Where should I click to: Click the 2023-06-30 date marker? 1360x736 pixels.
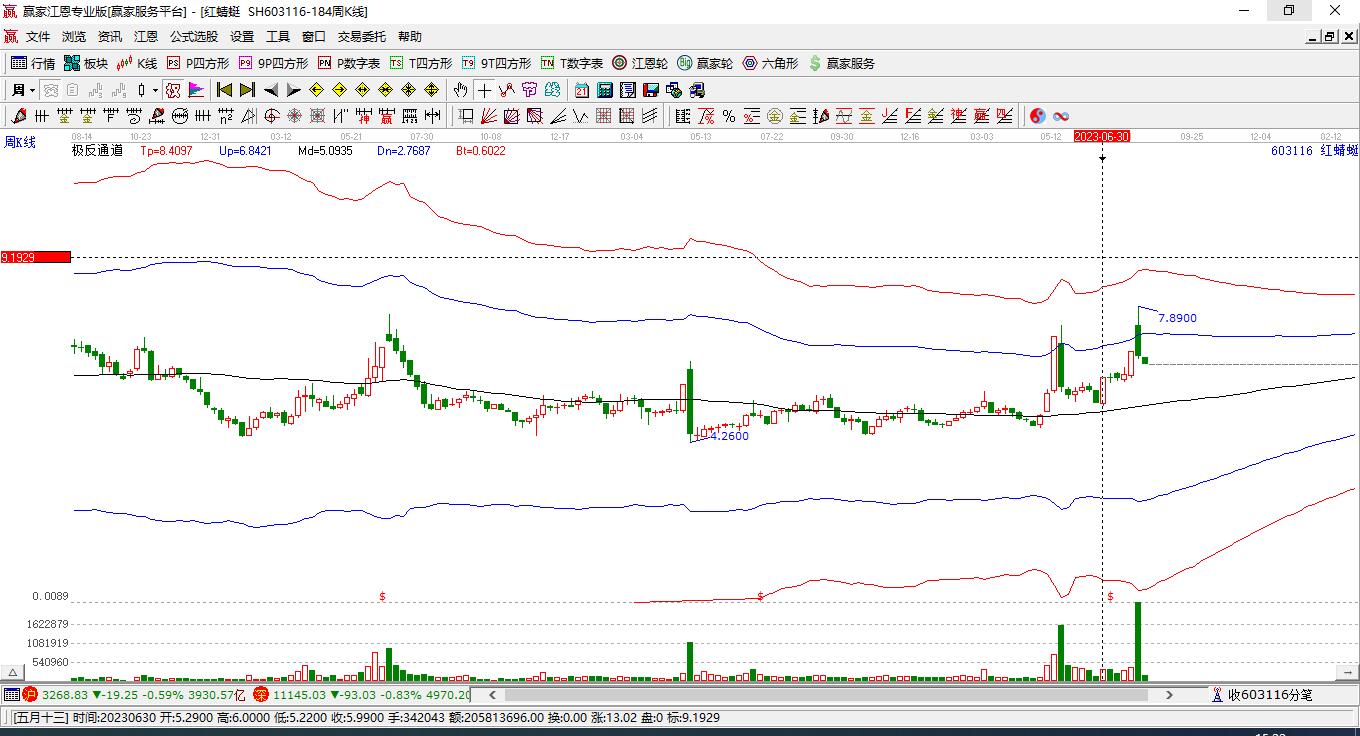(1102, 136)
